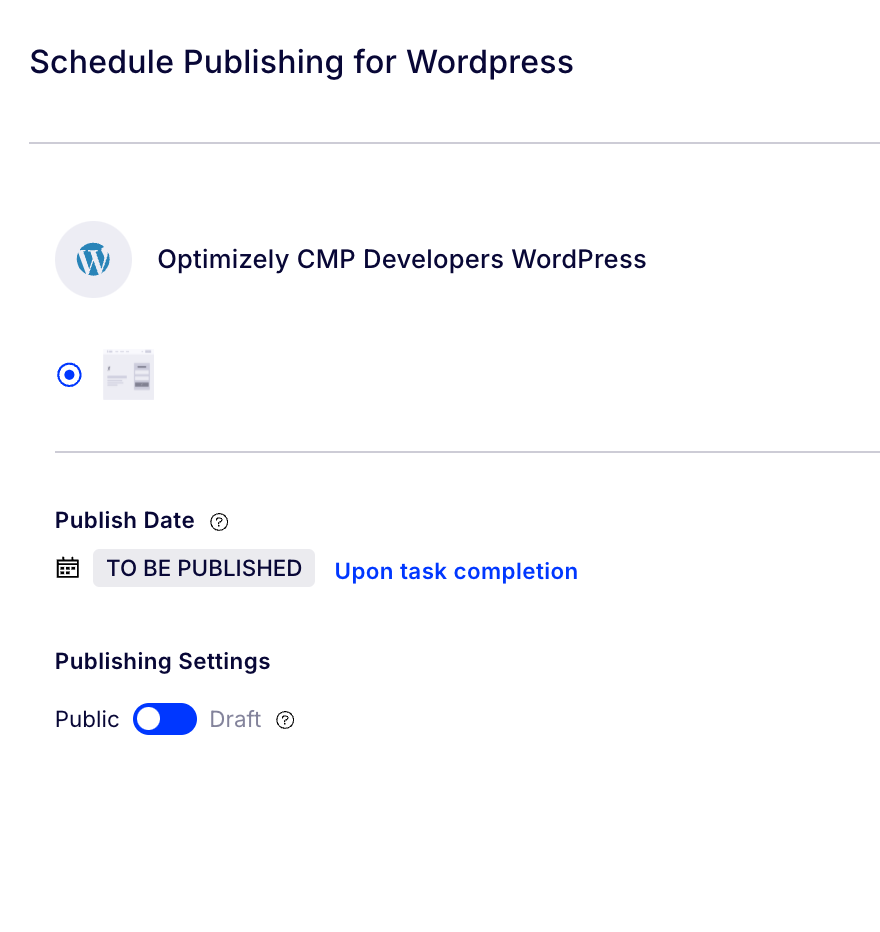Click the Publishing Settings heading
This screenshot has height=932, width=880.
(163, 662)
